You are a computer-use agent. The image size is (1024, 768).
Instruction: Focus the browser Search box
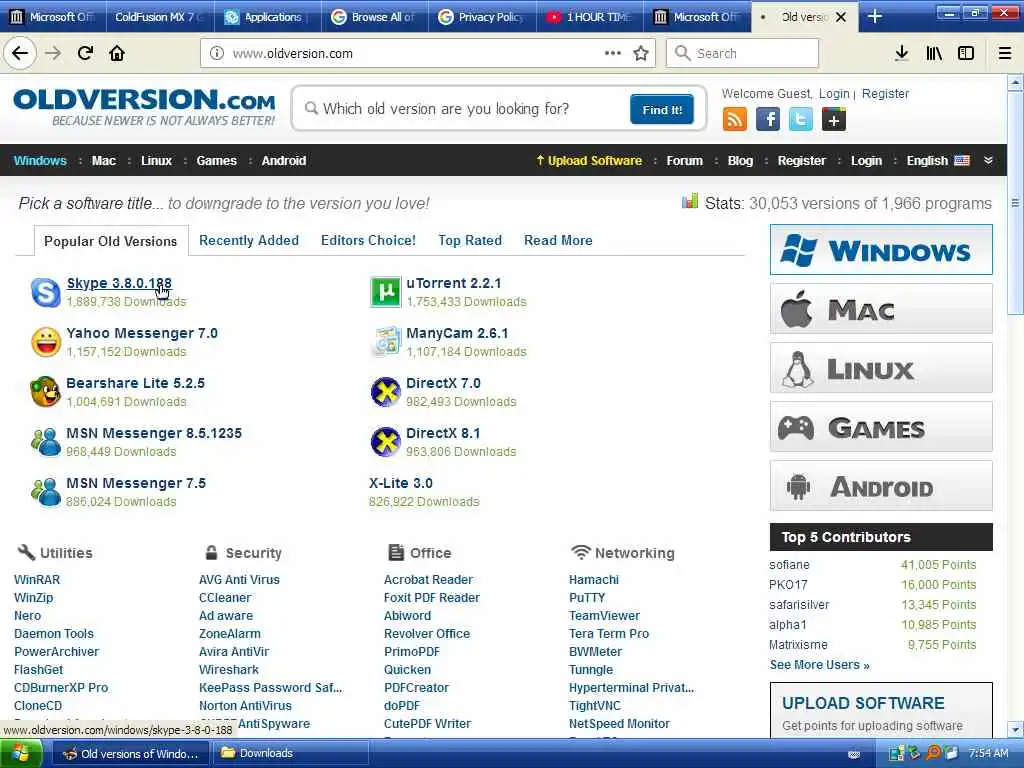coord(742,53)
